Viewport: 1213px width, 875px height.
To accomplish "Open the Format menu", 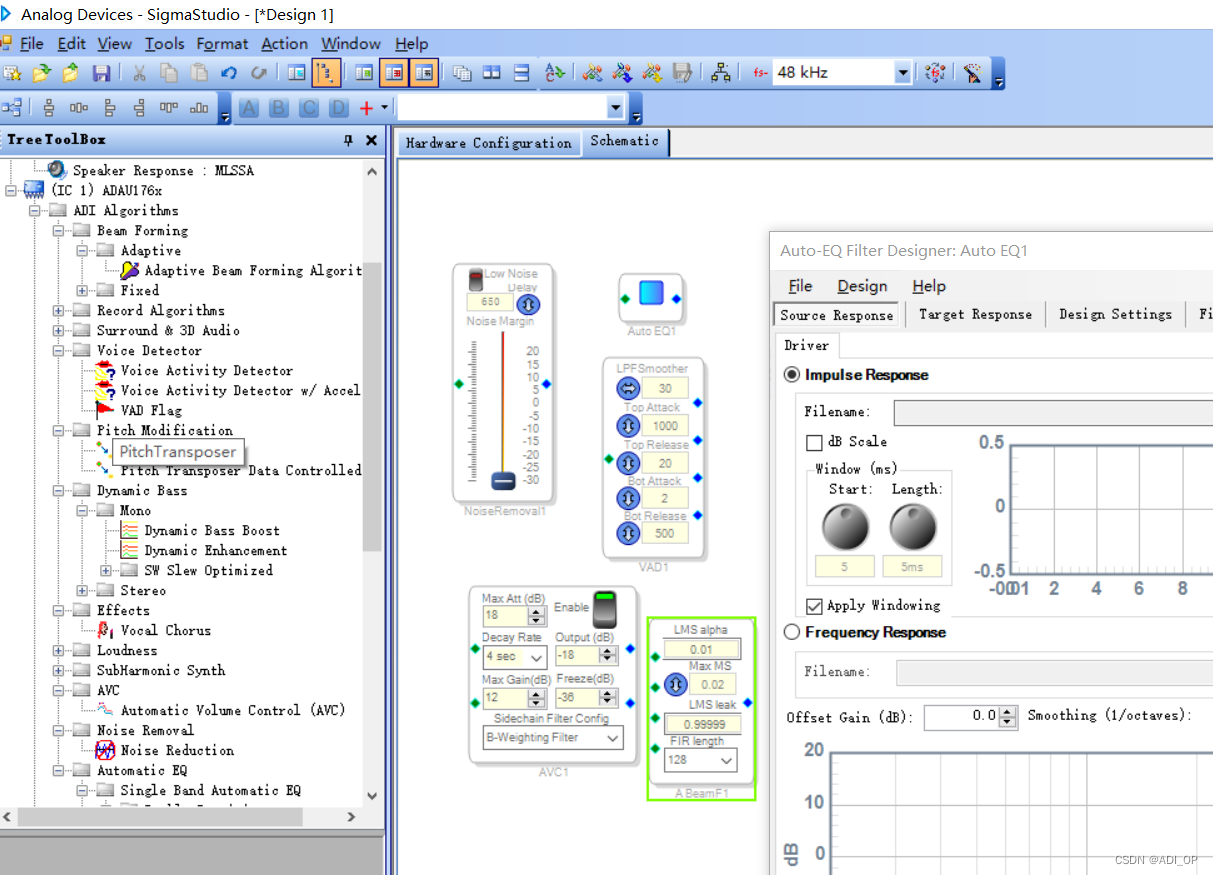I will 222,44.
